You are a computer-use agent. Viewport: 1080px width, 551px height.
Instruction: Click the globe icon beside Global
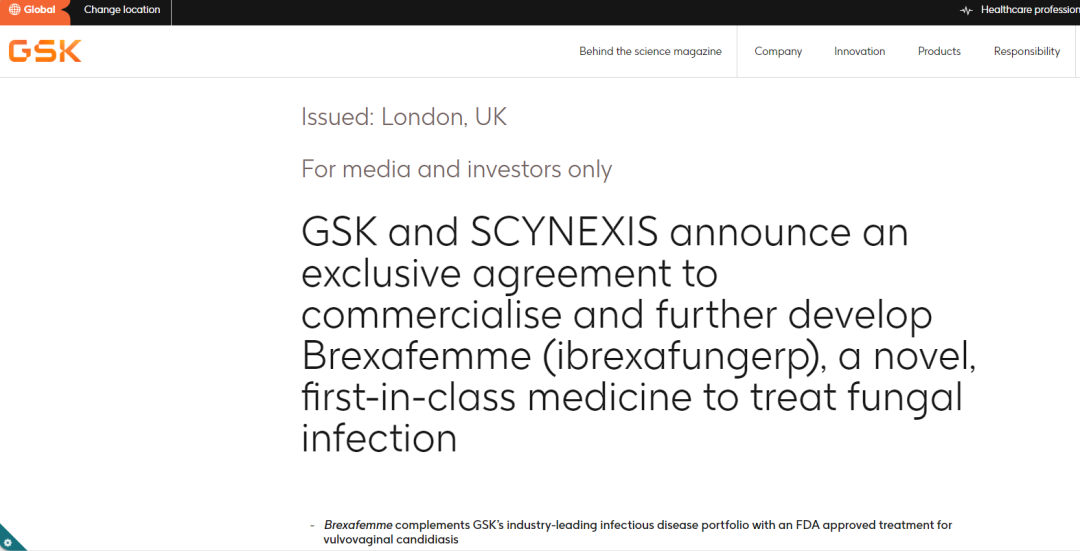click(14, 10)
